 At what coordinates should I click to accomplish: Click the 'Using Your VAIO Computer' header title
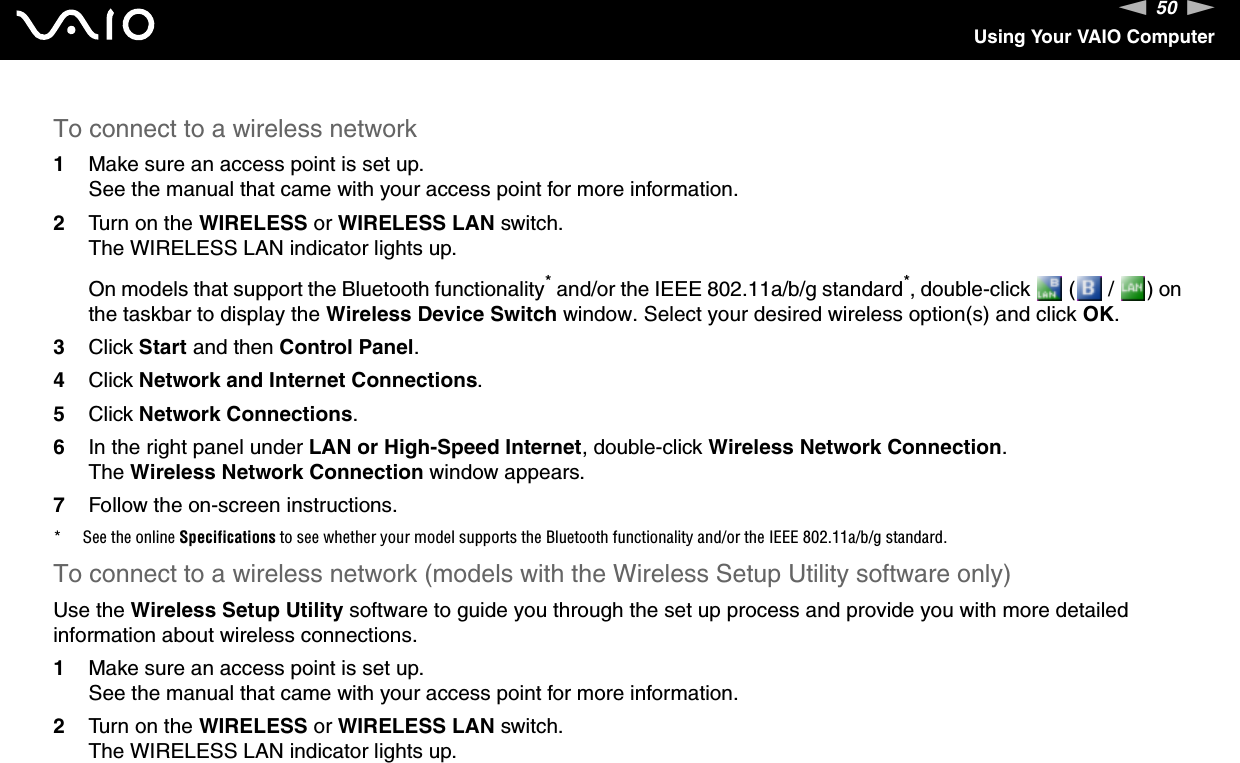(x=1094, y=38)
